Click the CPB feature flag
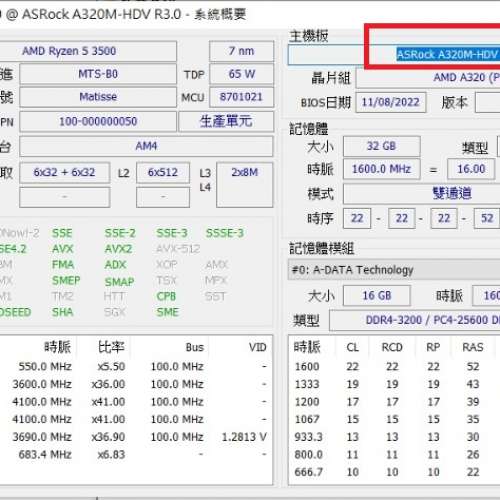The height and width of the screenshot is (500, 500). 166,296
